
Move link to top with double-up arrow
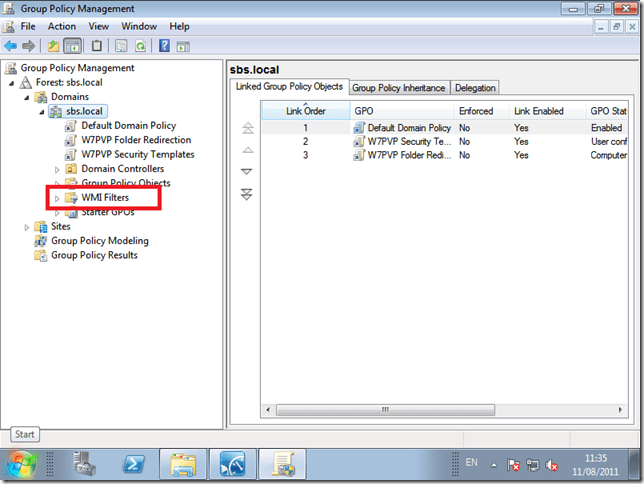pos(247,129)
